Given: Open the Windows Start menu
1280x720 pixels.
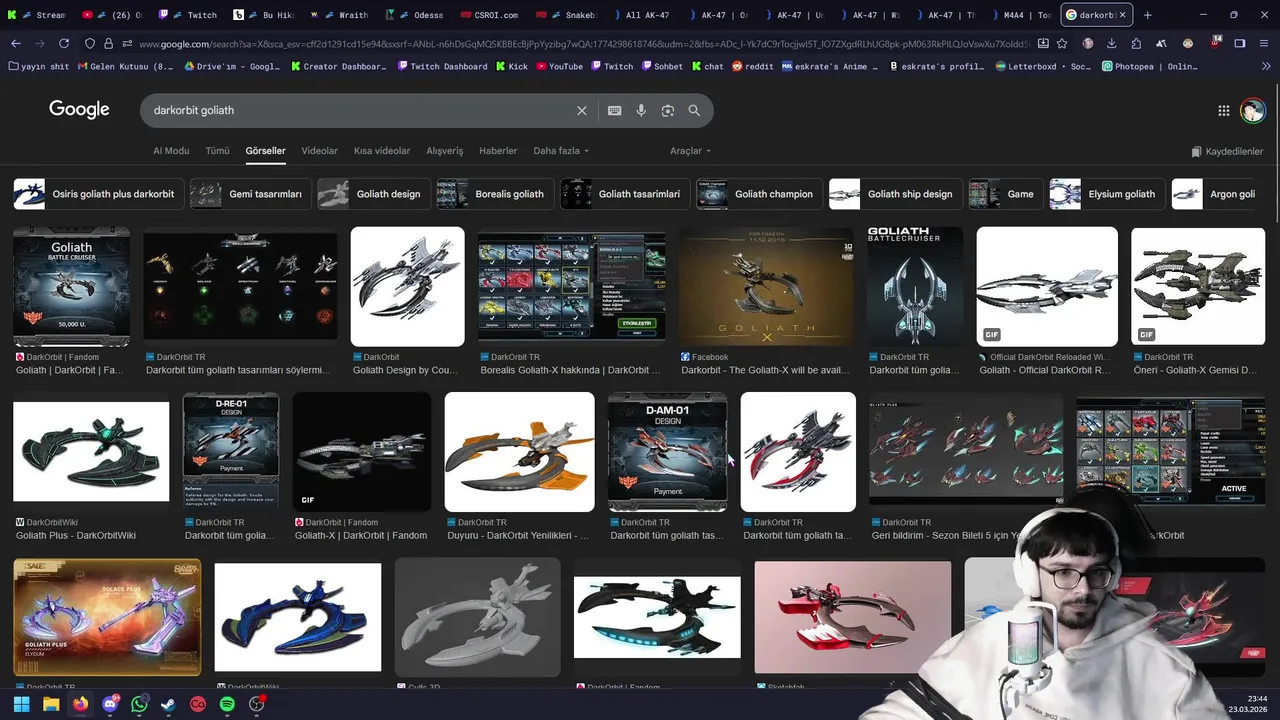Looking at the screenshot, I should [x=21, y=704].
